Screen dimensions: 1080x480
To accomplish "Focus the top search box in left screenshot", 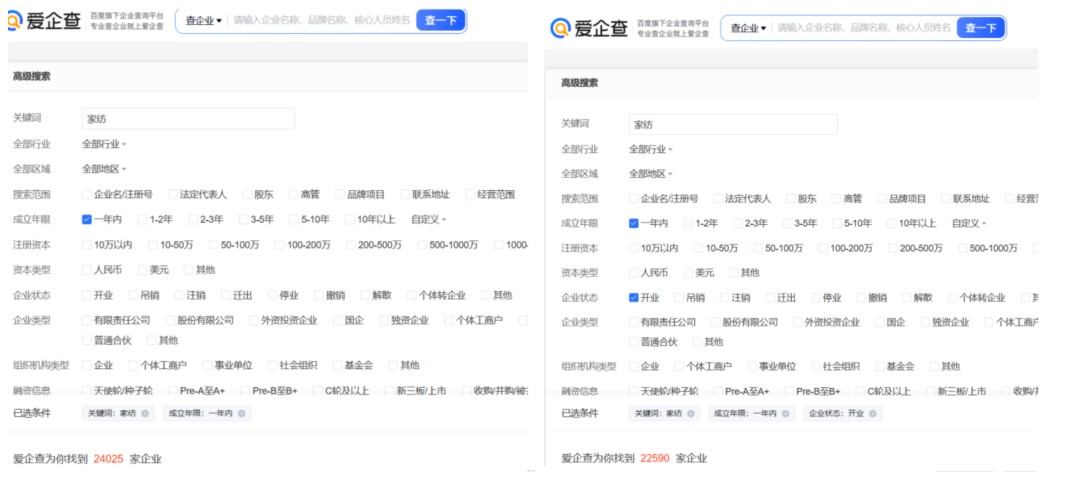I will 322,21.
